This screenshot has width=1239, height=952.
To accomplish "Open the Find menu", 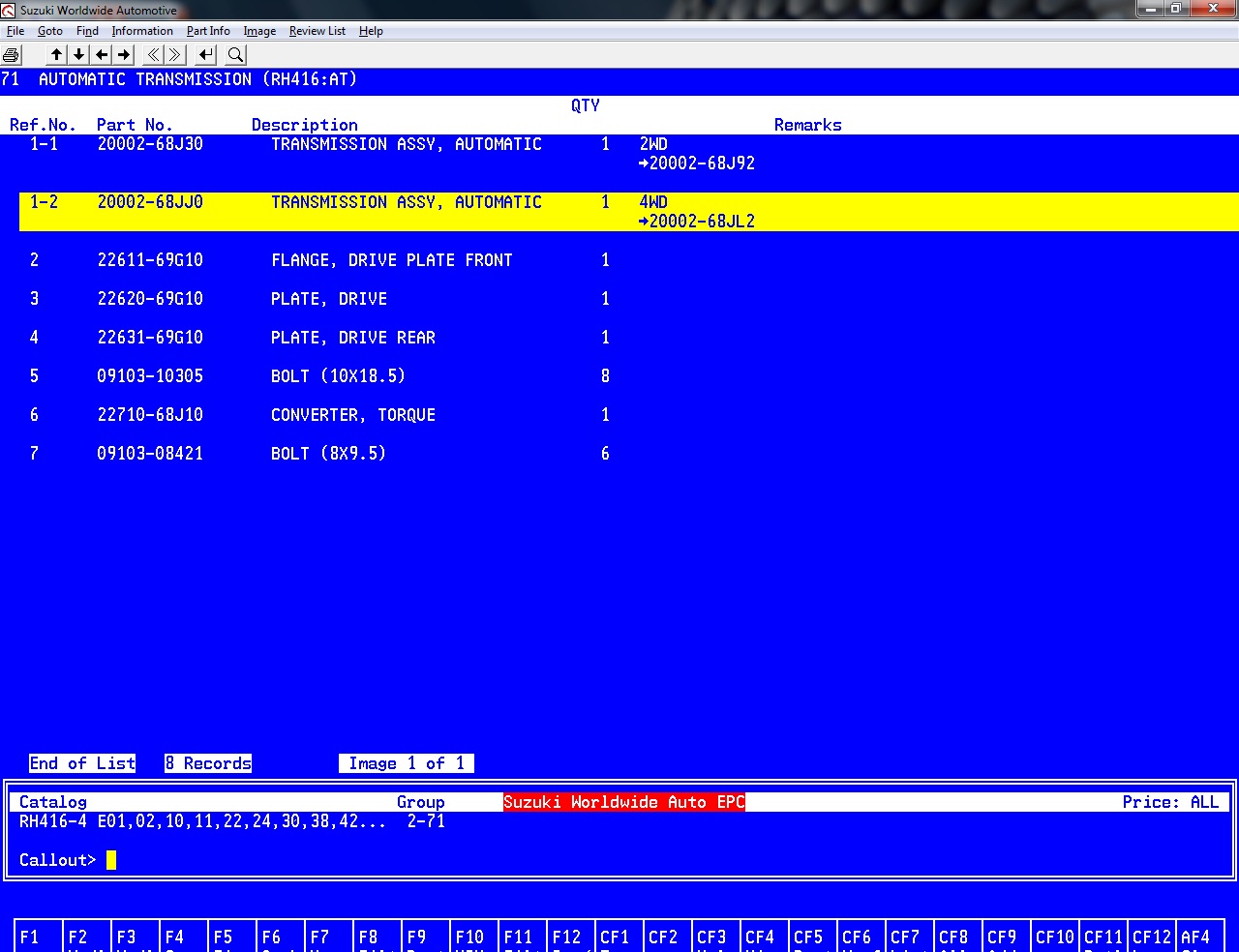I will coord(87,31).
